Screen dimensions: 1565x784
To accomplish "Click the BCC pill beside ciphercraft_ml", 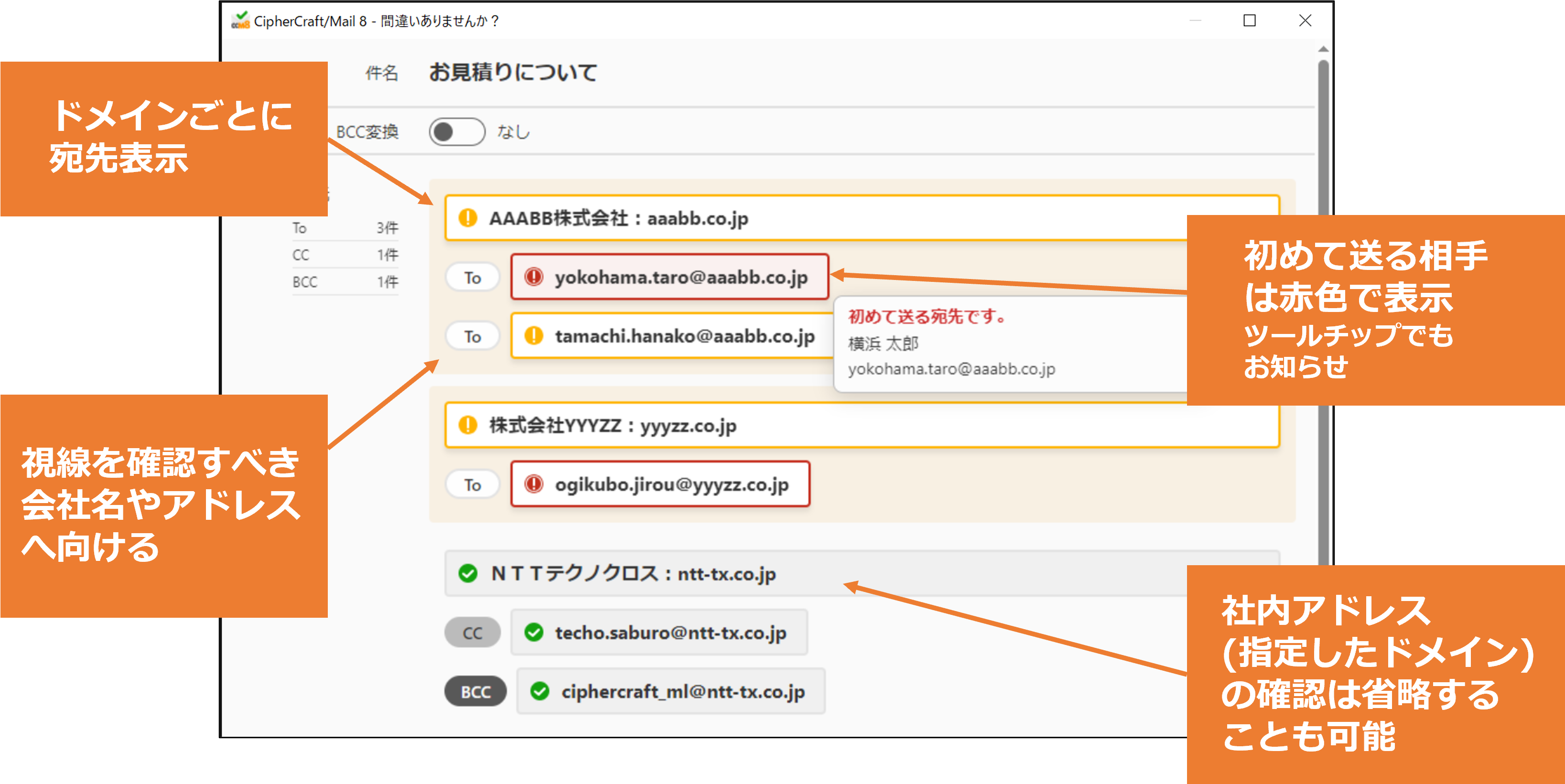I will 475,690.
